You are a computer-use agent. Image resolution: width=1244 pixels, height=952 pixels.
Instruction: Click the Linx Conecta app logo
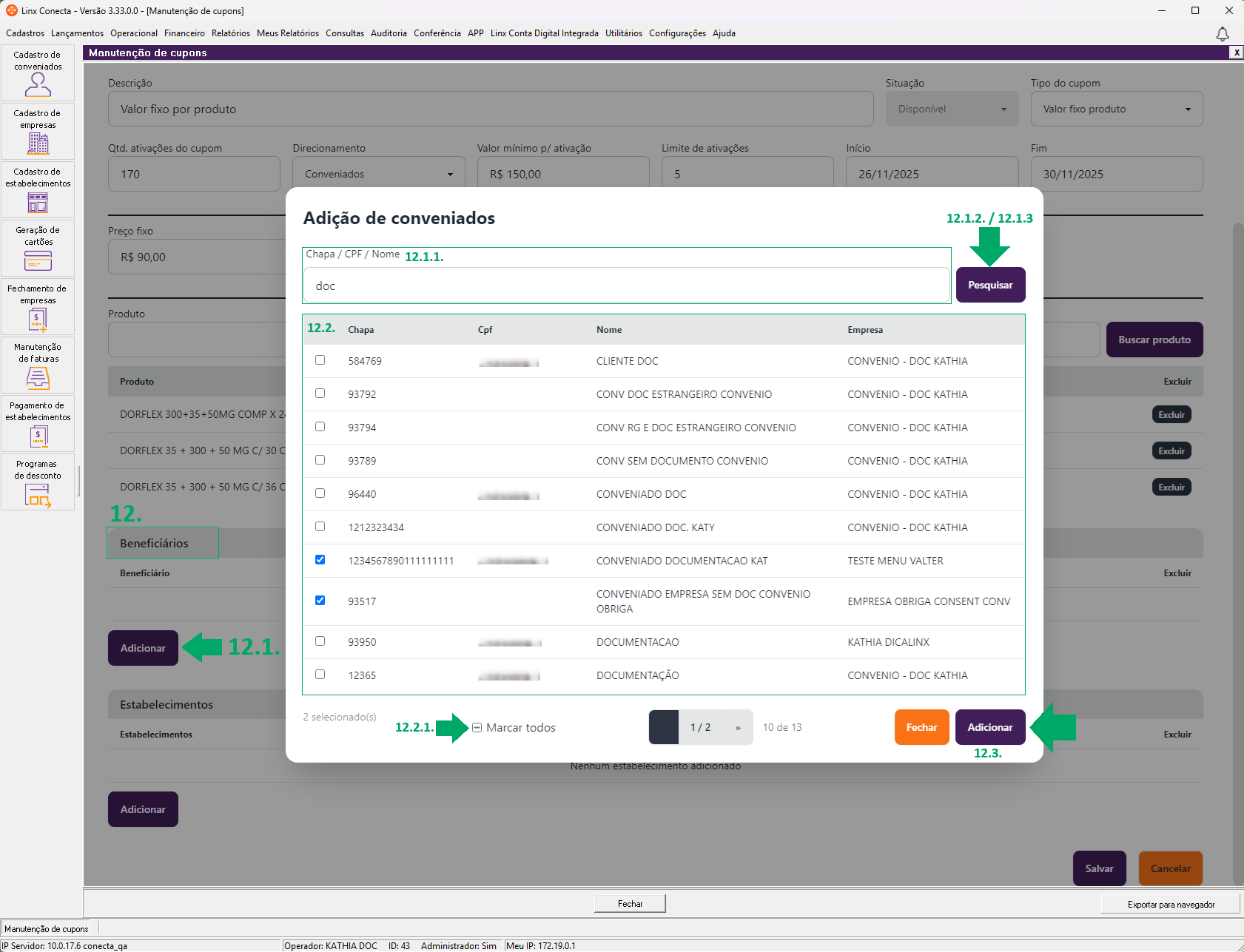click(x=11, y=10)
